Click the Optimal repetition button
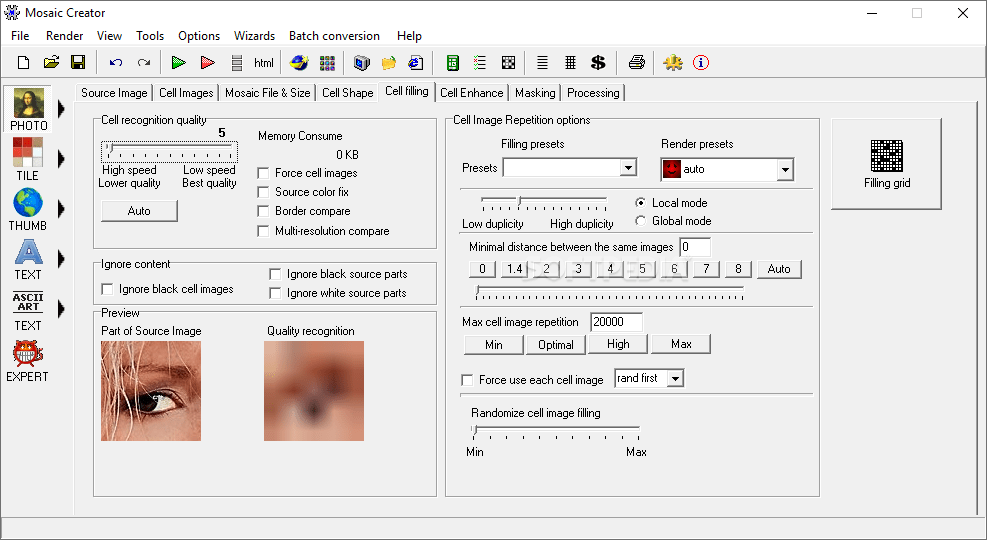The image size is (987, 540). (556, 344)
